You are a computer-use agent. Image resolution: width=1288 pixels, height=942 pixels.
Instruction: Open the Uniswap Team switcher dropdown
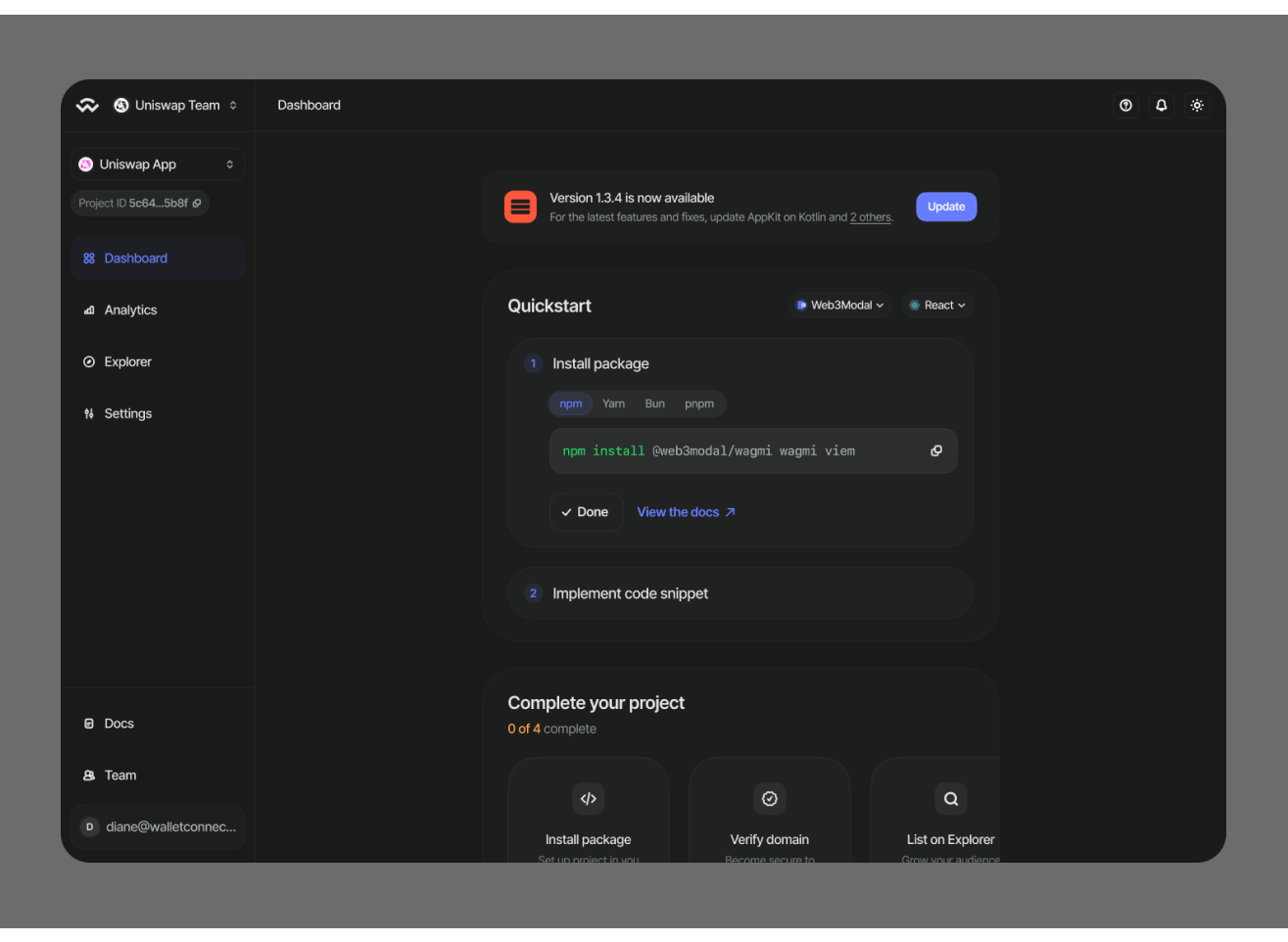(176, 106)
